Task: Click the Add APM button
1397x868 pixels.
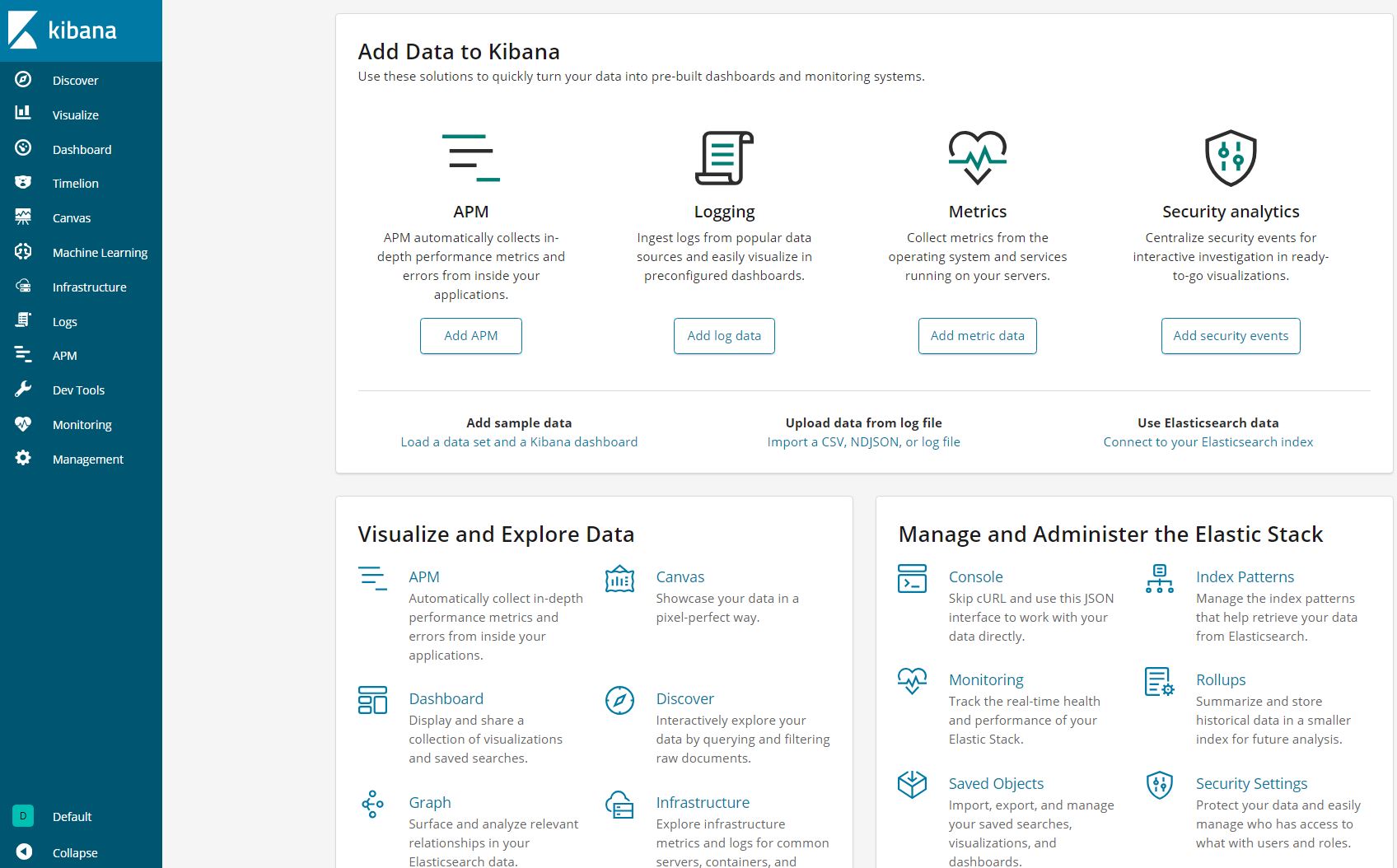Action: click(471, 336)
